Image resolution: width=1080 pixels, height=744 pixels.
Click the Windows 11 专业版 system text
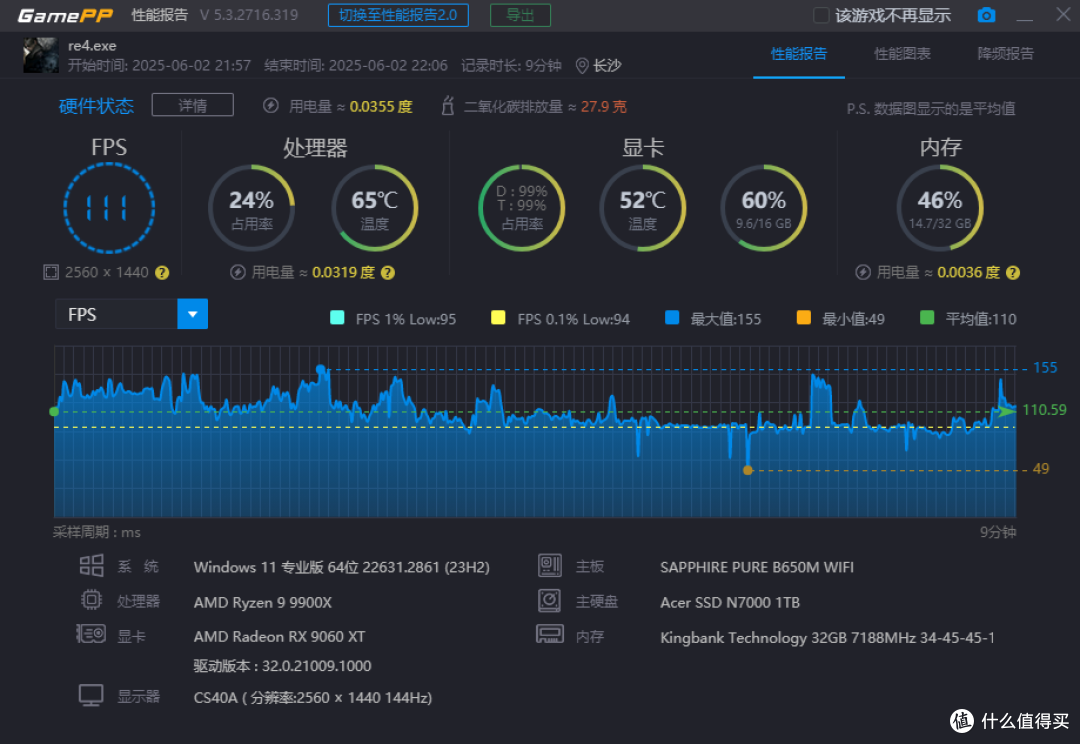[x=342, y=567]
